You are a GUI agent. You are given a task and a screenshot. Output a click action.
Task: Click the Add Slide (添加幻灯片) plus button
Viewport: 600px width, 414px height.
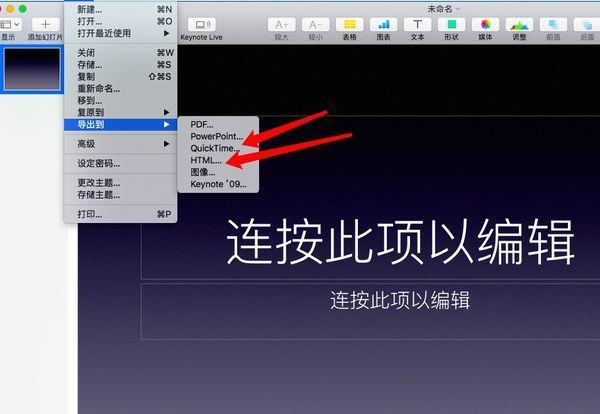click(45, 23)
